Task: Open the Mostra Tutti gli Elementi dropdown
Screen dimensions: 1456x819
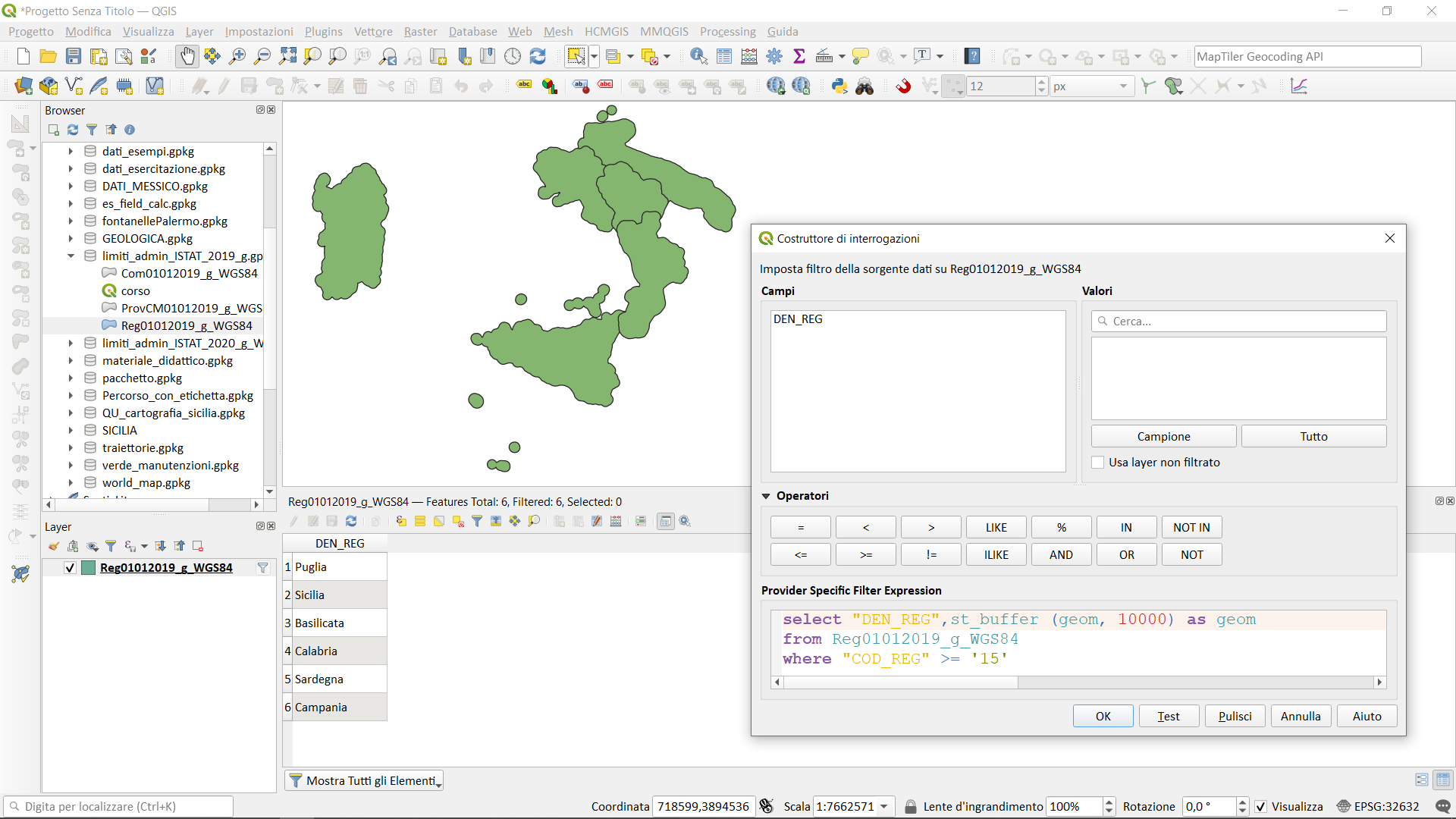Action: tap(364, 780)
